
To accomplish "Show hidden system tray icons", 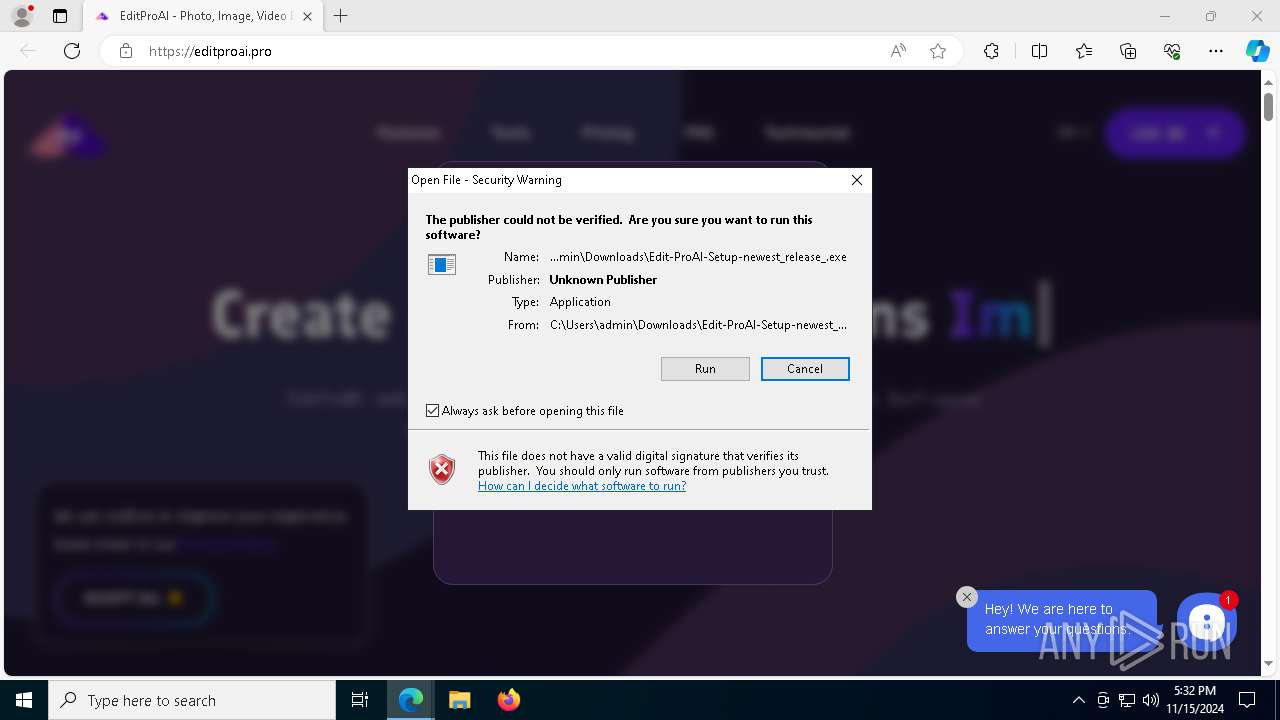I will click(x=1078, y=700).
